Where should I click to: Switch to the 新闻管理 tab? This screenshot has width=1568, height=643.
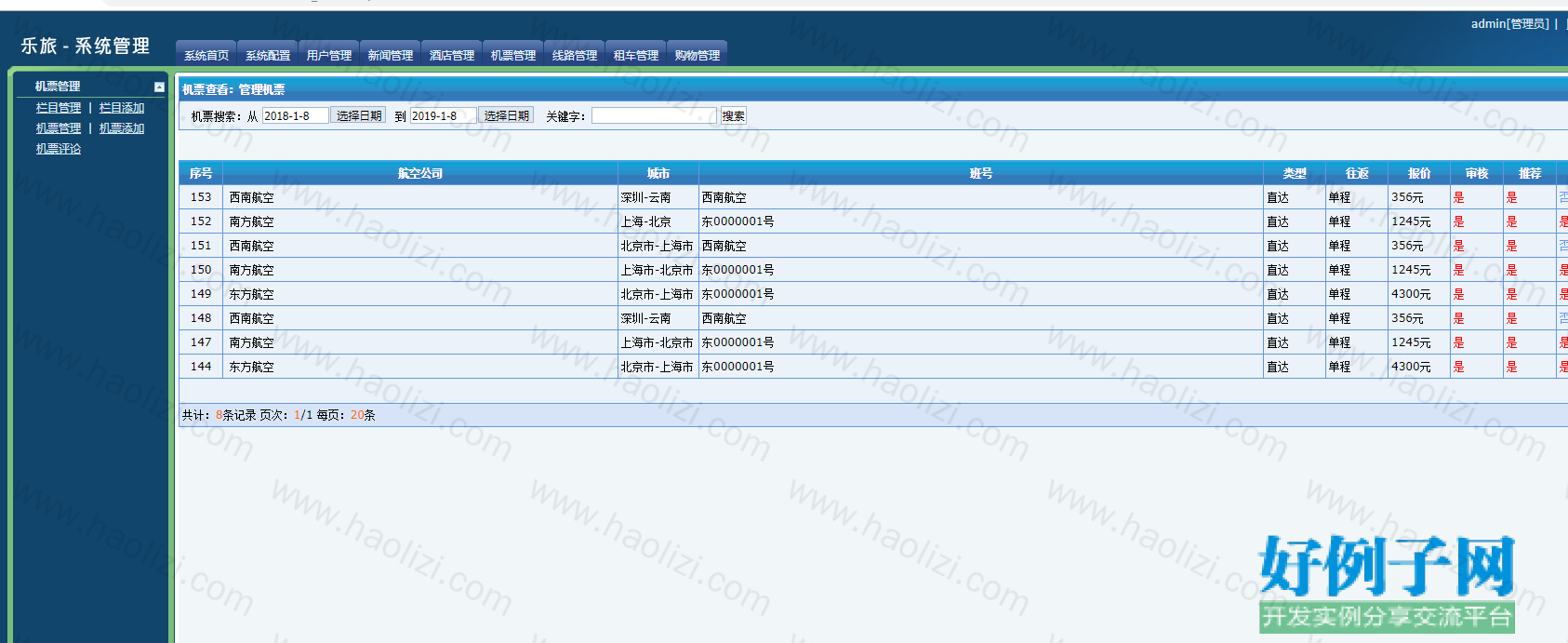391,55
